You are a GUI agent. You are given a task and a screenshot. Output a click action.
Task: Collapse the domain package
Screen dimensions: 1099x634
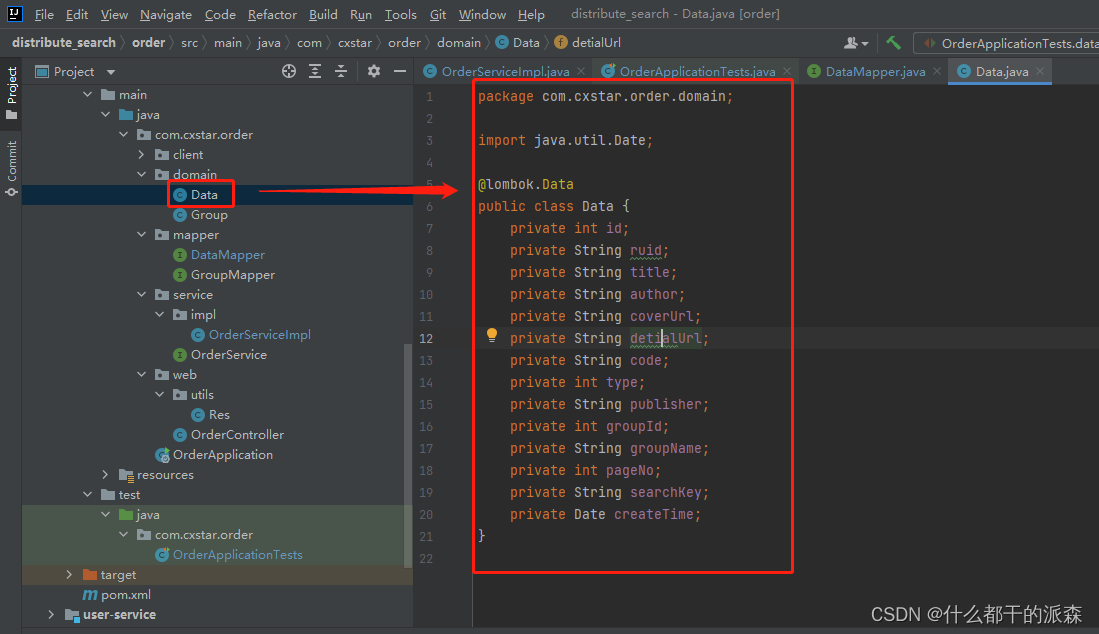pos(142,174)
